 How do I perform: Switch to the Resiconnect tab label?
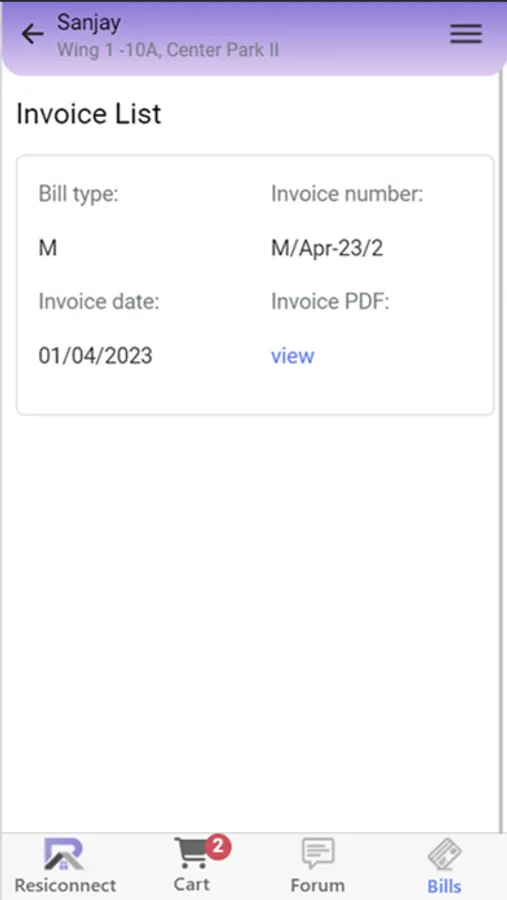65,885
